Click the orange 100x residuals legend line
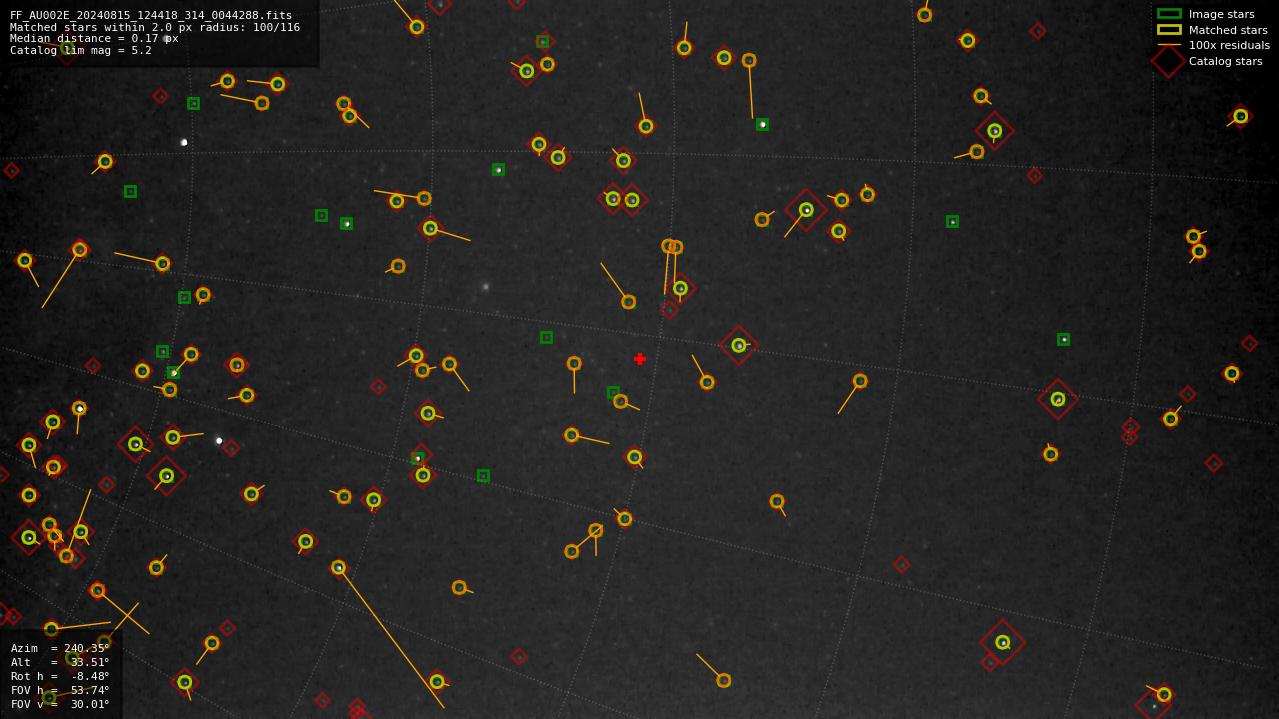The height and width of the screenshot is (719, 1279). pyautogui.click(x=1169, y=45)
